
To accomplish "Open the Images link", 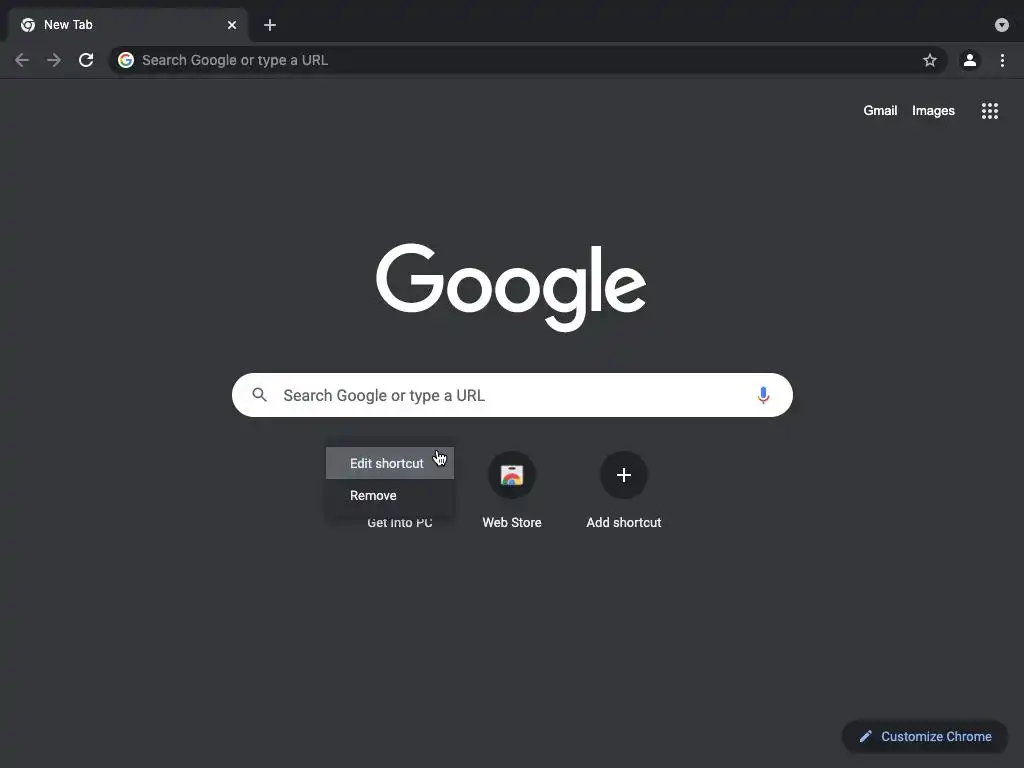I will click(933, 110).
